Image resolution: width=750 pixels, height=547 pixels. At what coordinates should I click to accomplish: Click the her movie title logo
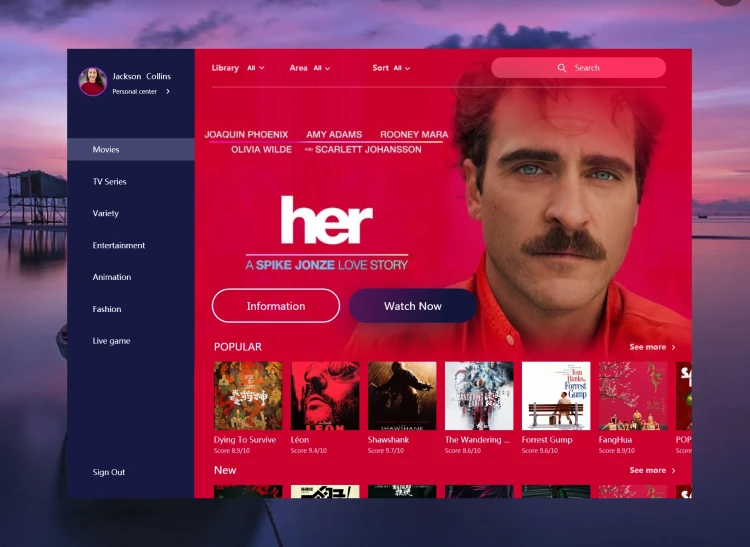(327, 220)
